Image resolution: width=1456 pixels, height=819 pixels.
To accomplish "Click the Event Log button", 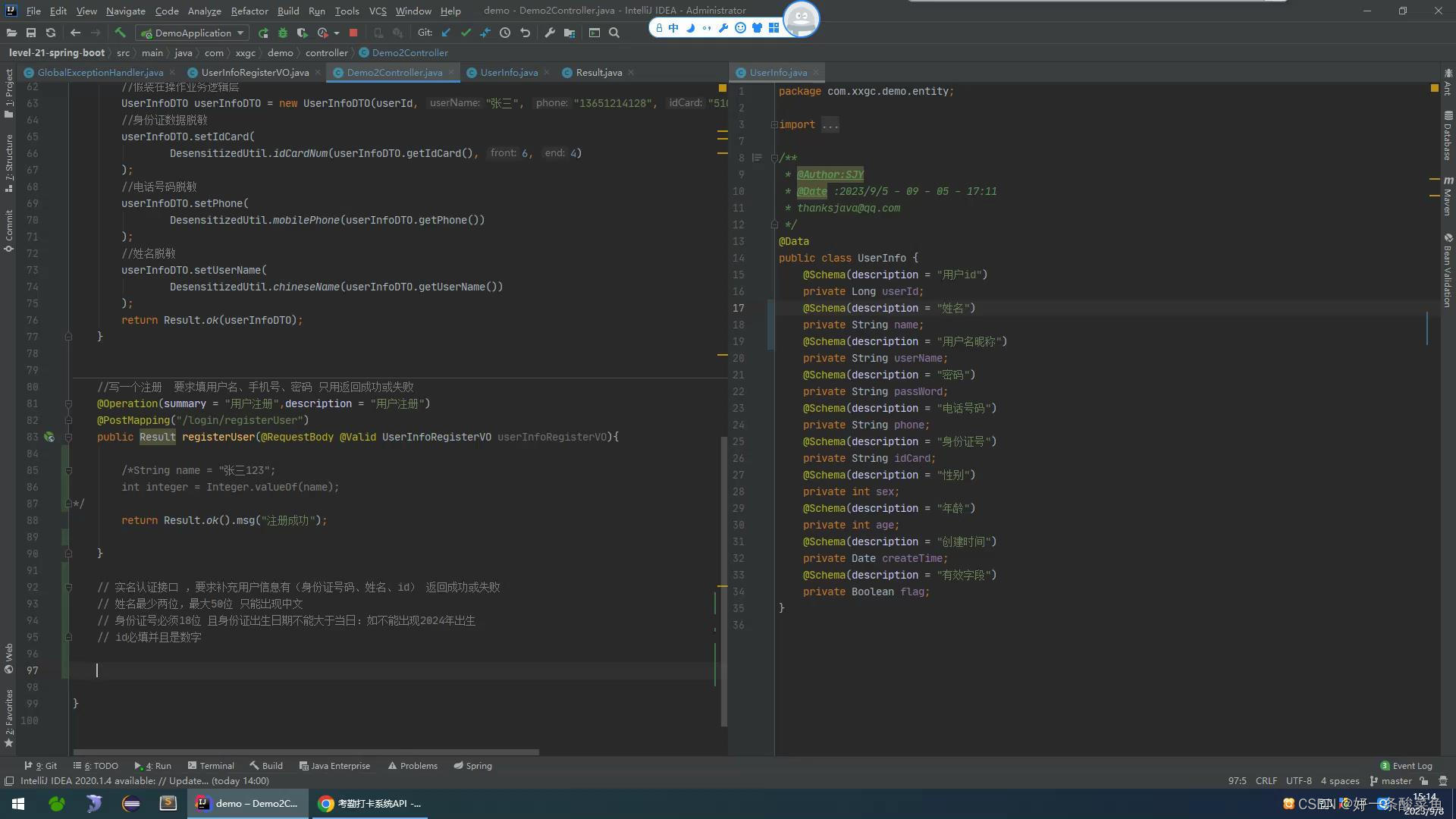I will coord(1406,765).
